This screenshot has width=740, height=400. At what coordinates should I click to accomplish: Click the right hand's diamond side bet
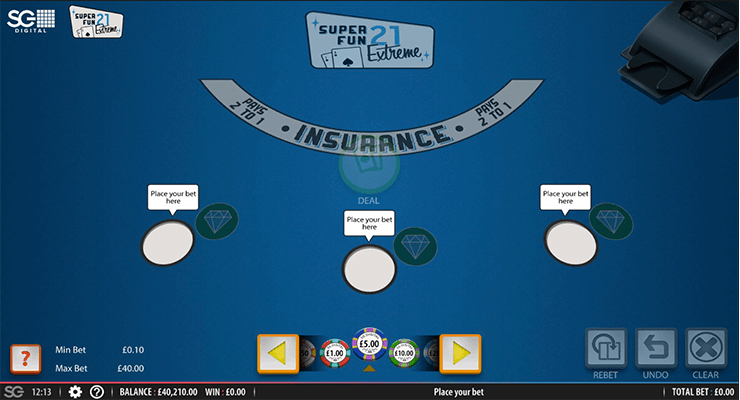point(611,221)
